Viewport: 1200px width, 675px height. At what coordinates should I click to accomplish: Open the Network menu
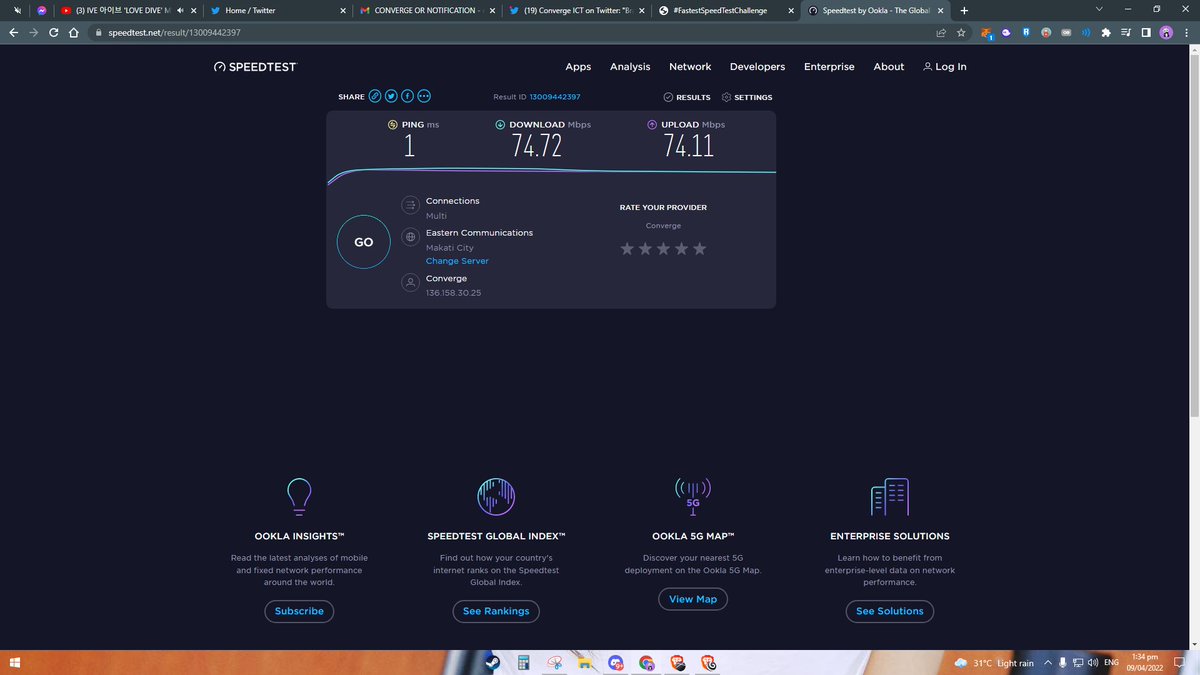690,67
